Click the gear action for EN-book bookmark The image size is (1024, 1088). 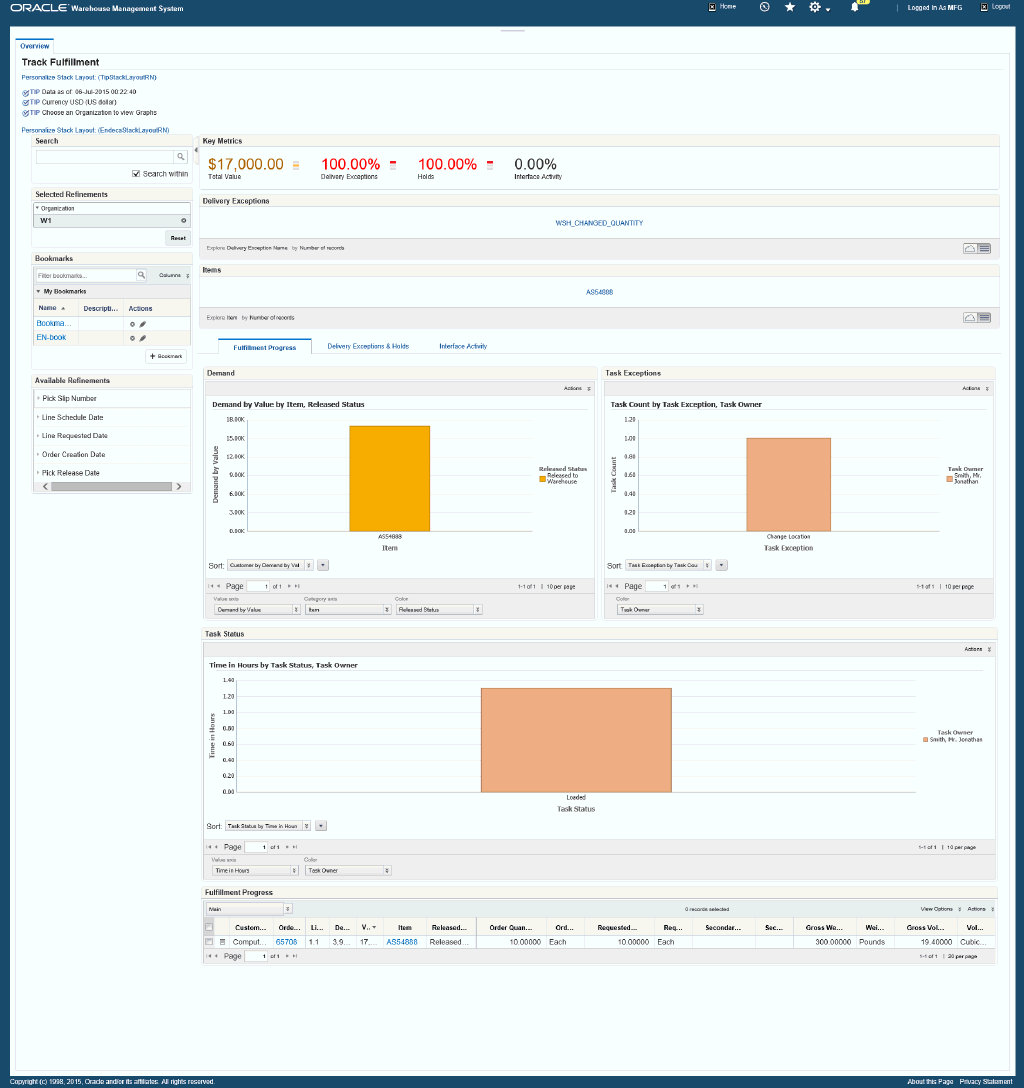pos(133,338)
